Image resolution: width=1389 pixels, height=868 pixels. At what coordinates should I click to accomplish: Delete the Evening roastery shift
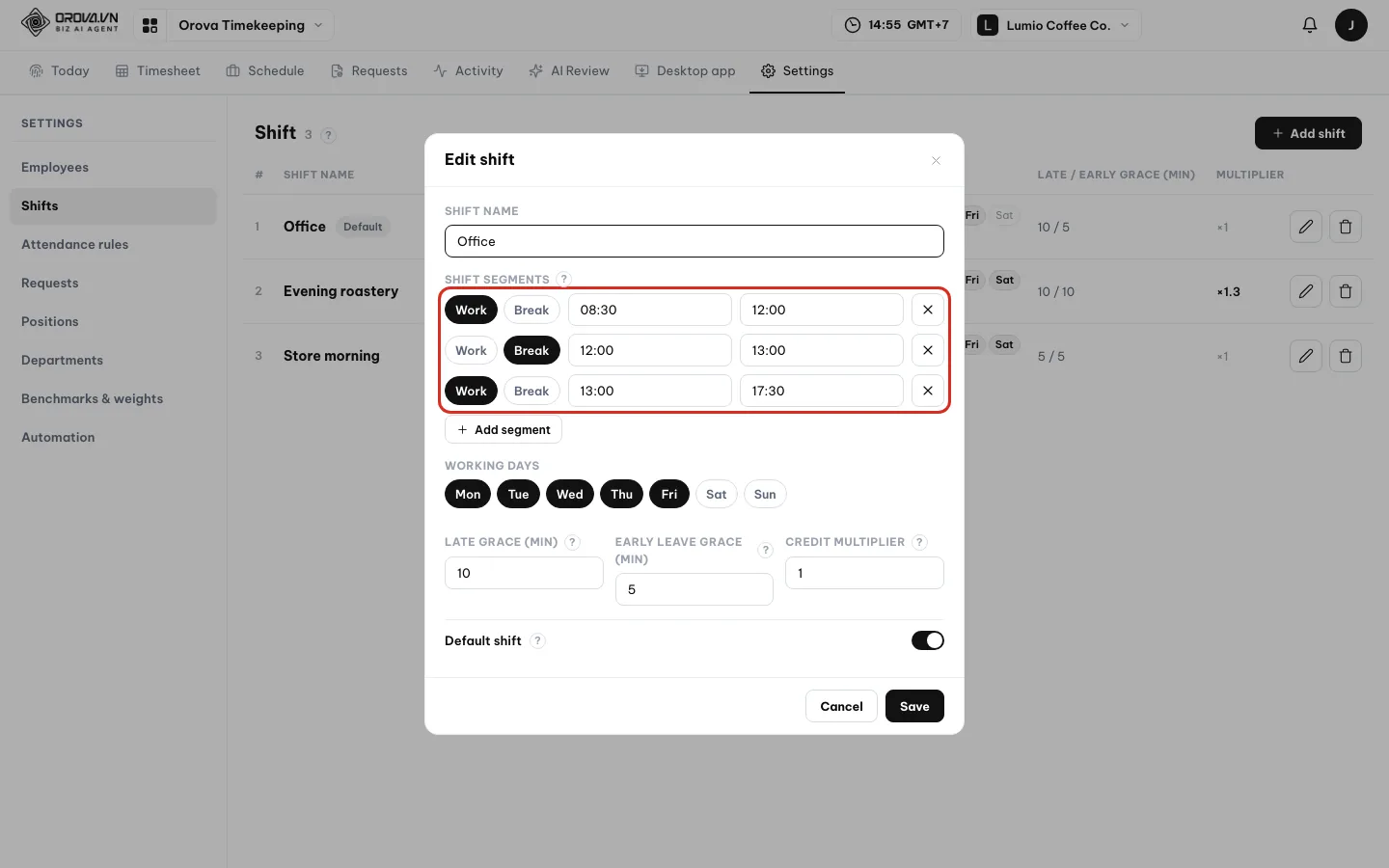(x=1346, y=291)
